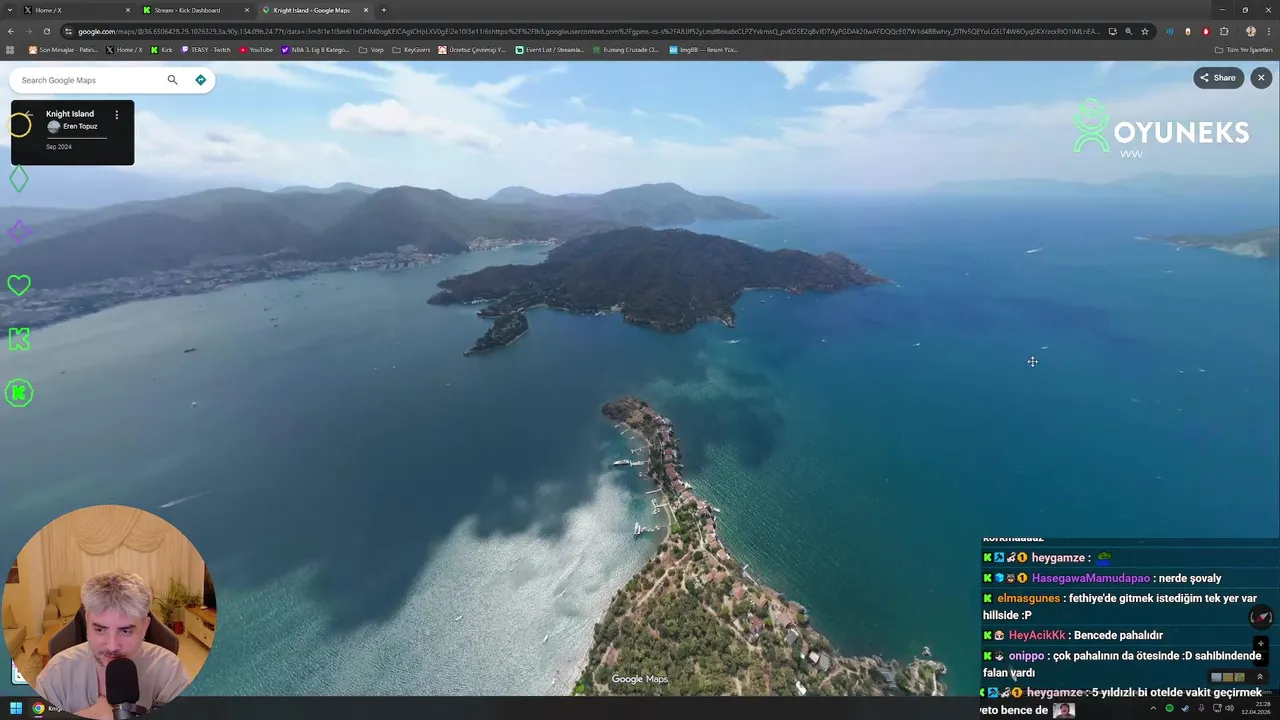Click the address bar URL
The height and width of the screenshot is (720, 1280).
(x=590, y=31)
